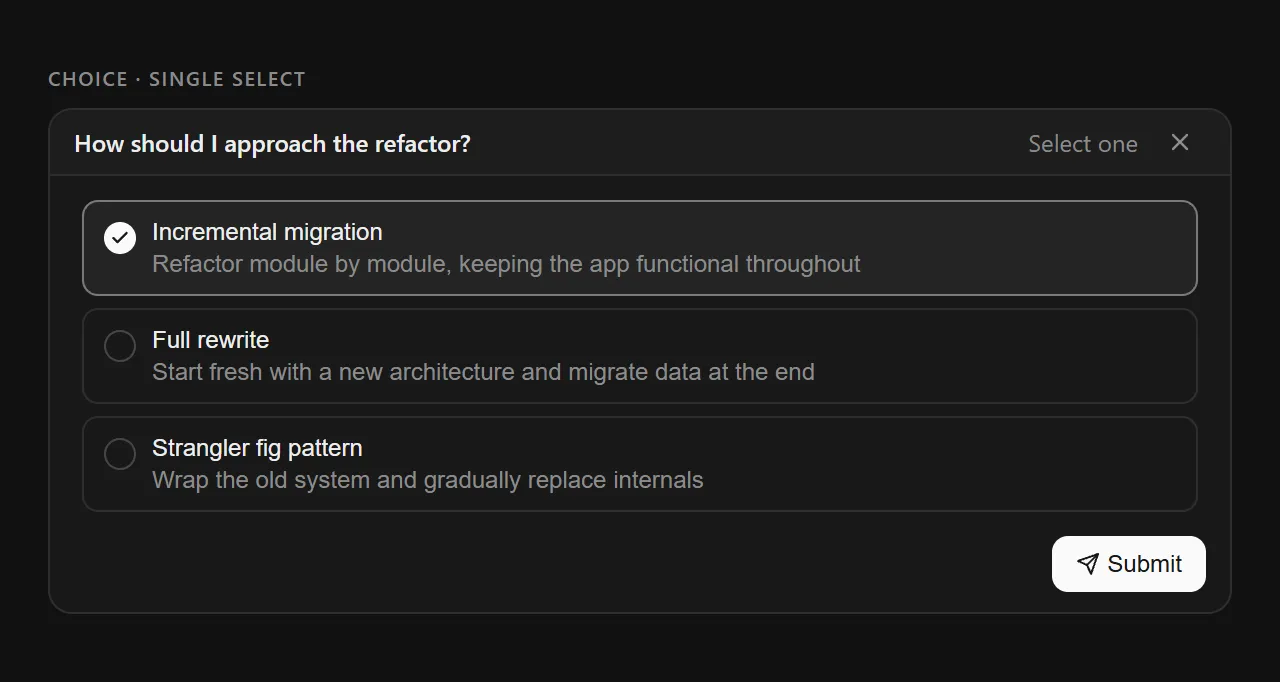Click the 'Select one' hint label

click(x=1082, y=144)
